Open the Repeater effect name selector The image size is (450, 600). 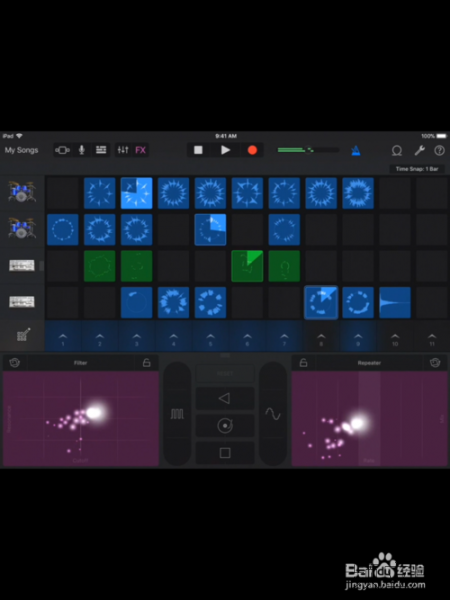click(369, 362)
